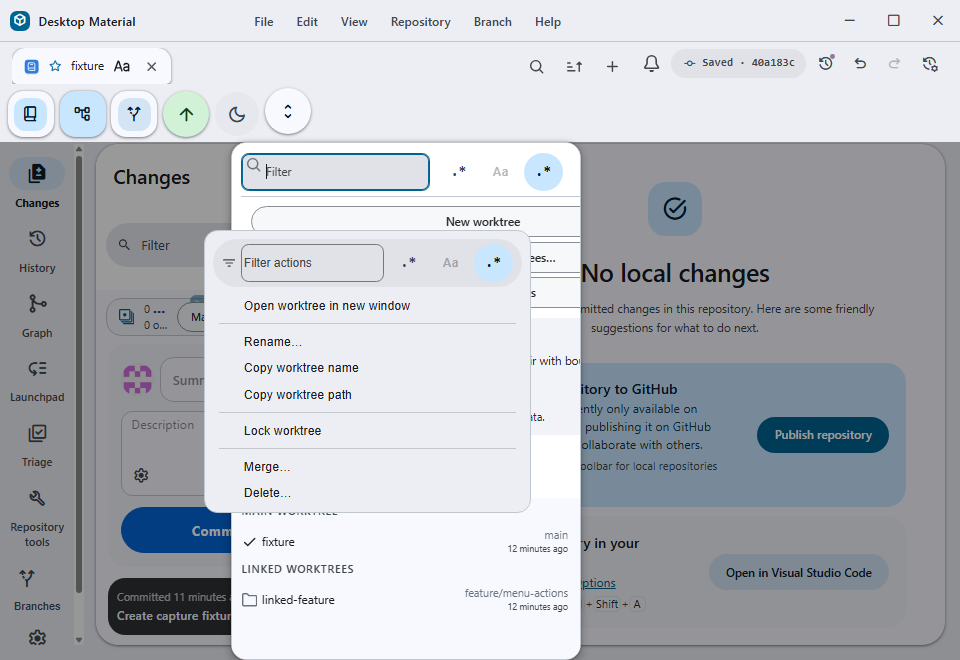Open the Branches sidebar item
The height and width of the screenshot is (660, 960).
[37, 590]
